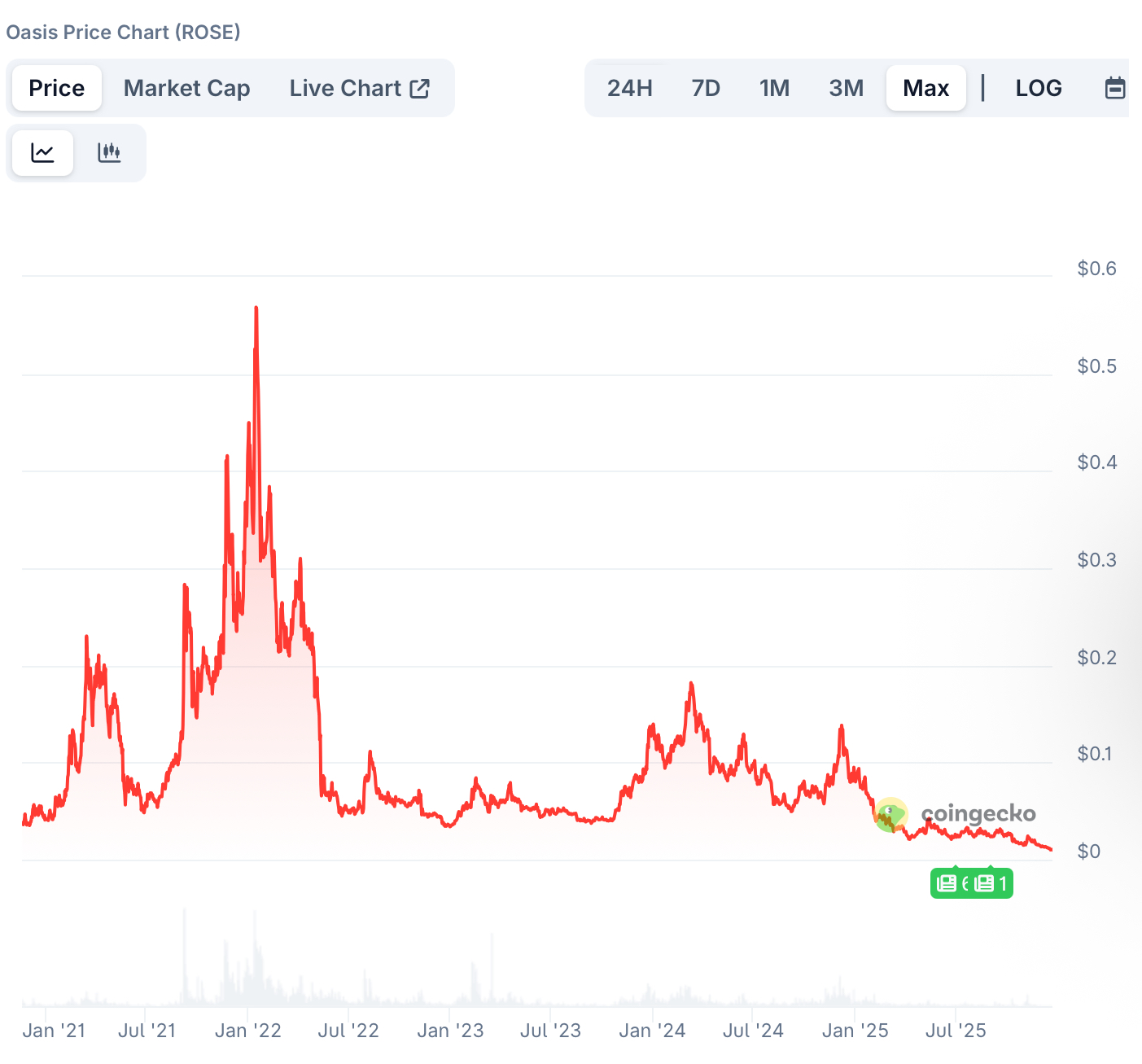Viewport: 1142px width, 1064px height.
Task: Click the Jul '24 x-axis label
Action: click(753, 1031)
